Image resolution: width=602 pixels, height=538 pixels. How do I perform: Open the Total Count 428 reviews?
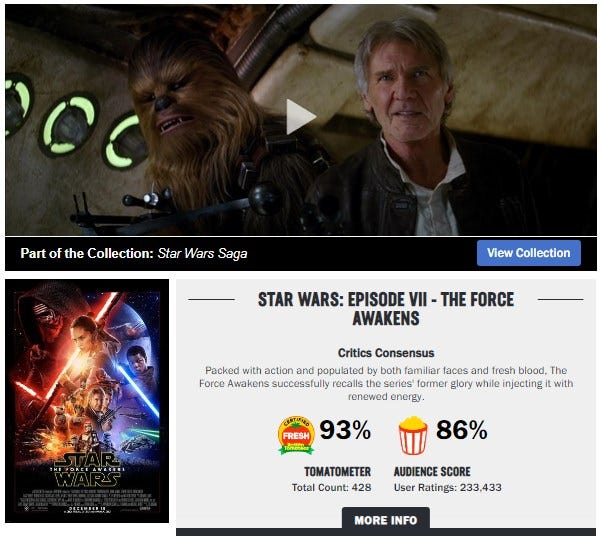click(x=331, y=487)
